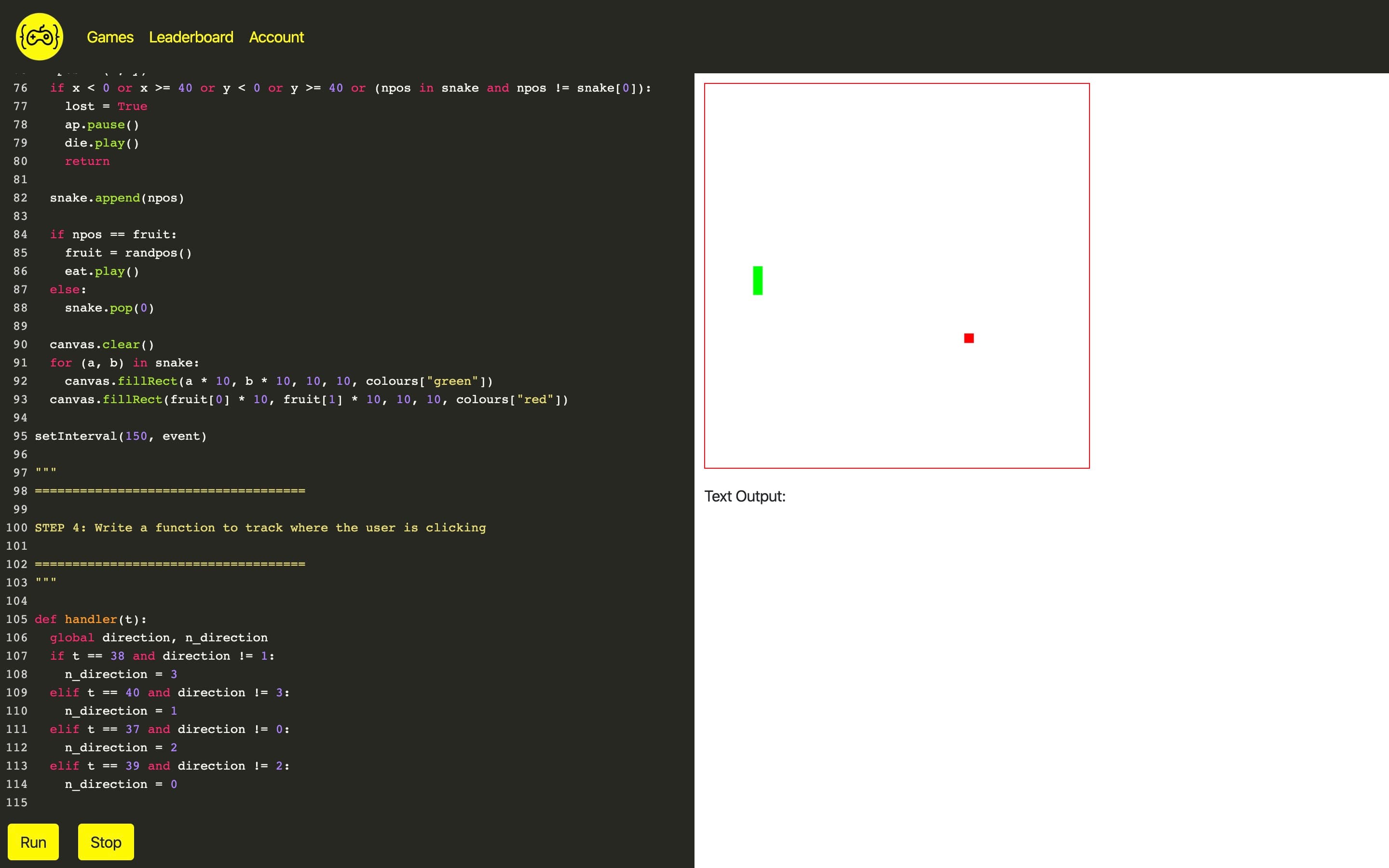
Task: Click 'n_direction = 1' line
Action: pos(121,711)
